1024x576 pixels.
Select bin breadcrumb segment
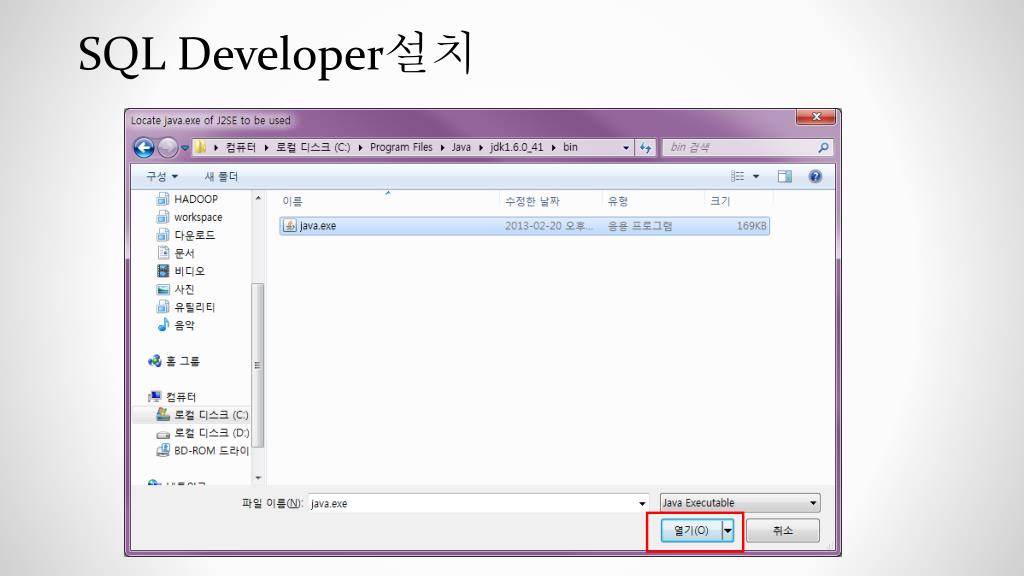570,148
